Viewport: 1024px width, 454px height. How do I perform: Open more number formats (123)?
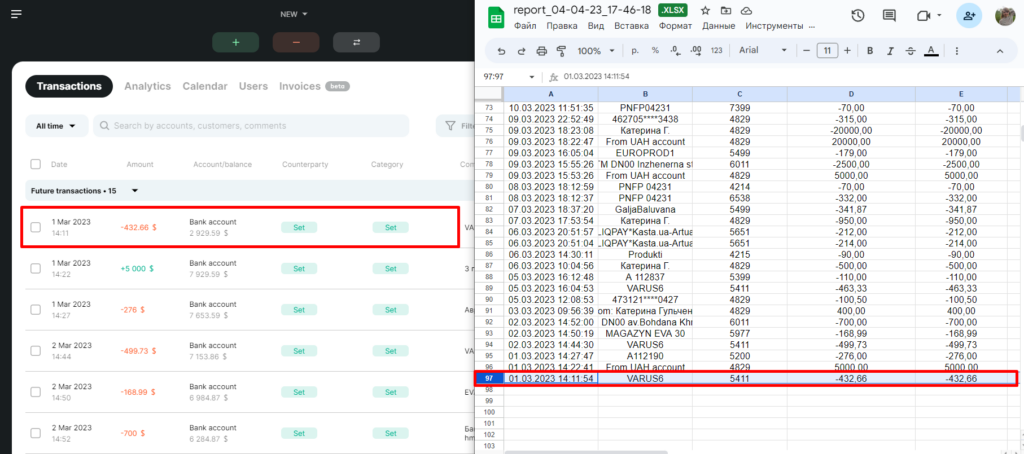pyautogui.click(x=716, y=50)
